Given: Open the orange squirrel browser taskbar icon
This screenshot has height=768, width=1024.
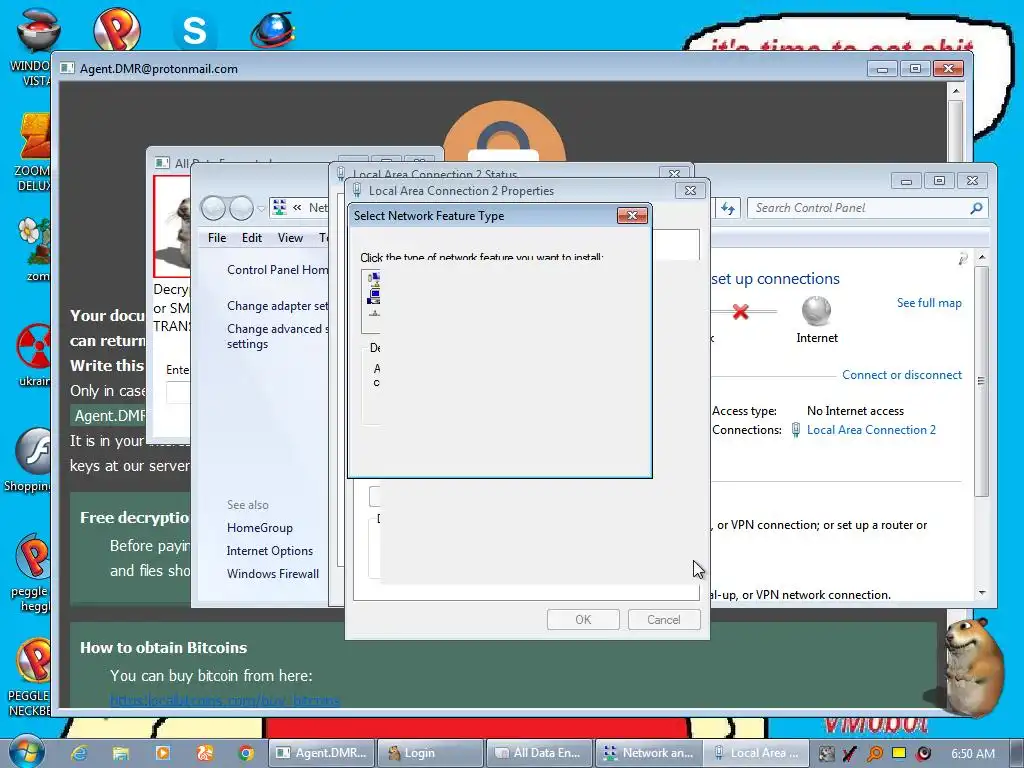Looking at the screenshot, I should (204, 753).
